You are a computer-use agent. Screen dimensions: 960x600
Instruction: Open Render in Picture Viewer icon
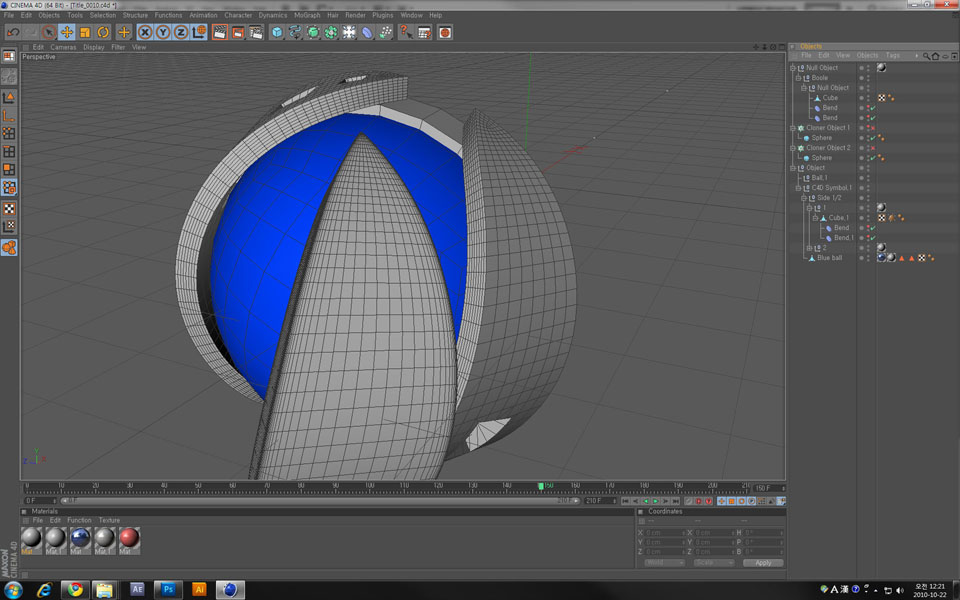coord(238,32)
